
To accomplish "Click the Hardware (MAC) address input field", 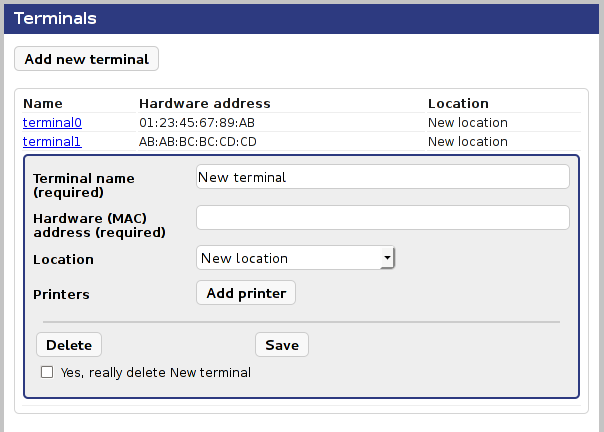I will tap(382, 218).
